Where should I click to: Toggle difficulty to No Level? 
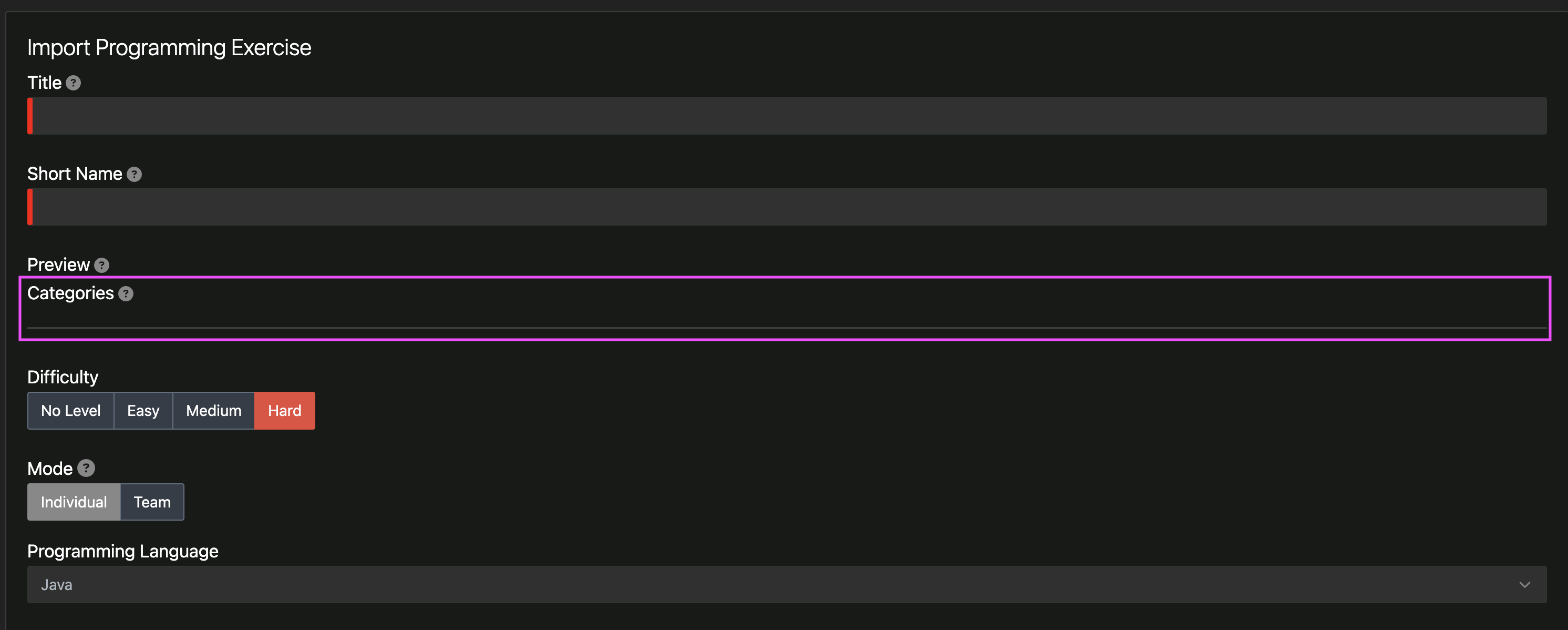coord(70,410)
